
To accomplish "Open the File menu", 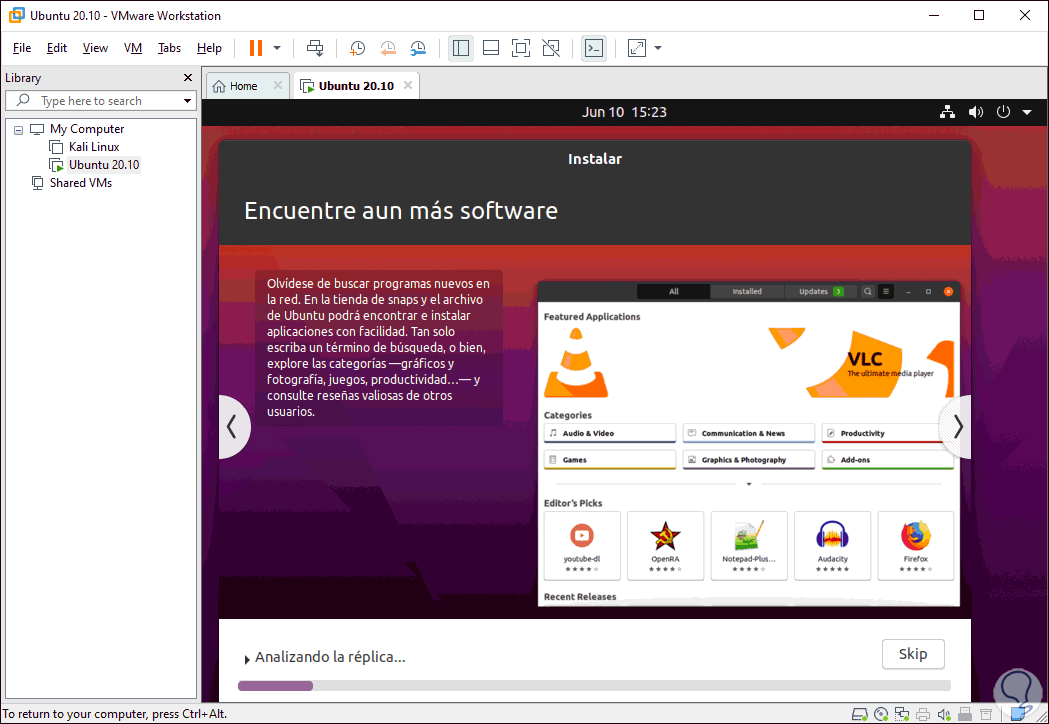I will coord(21,48).
